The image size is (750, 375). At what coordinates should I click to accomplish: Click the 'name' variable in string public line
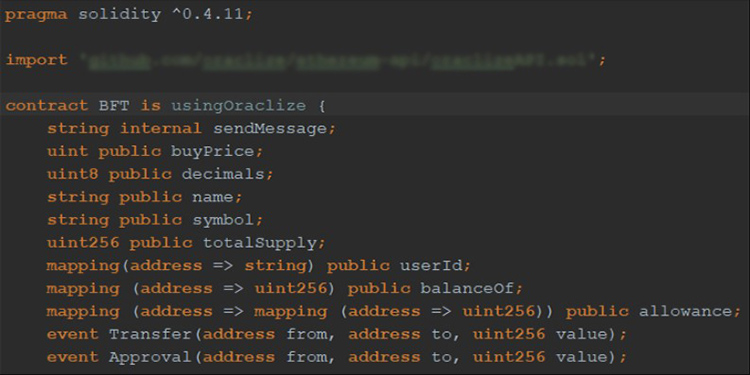(x=212, y=197)
